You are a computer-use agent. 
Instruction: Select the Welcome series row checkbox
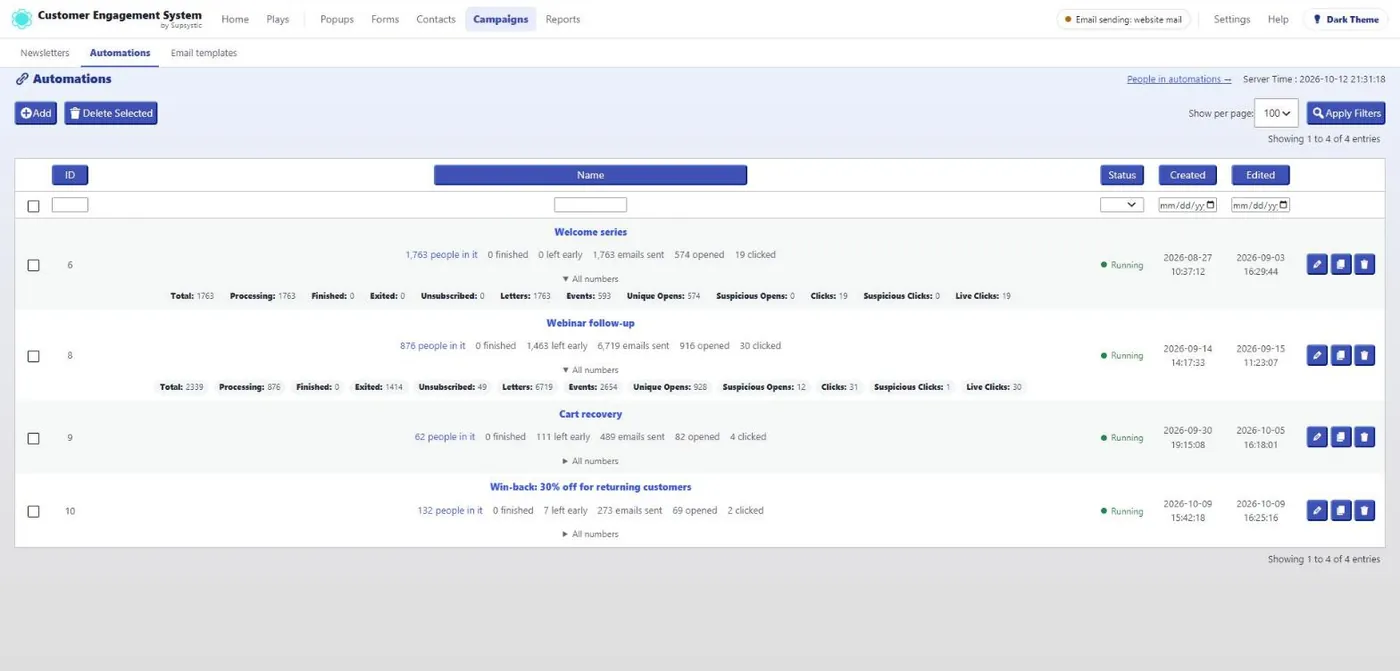click(x=33, y=265)
